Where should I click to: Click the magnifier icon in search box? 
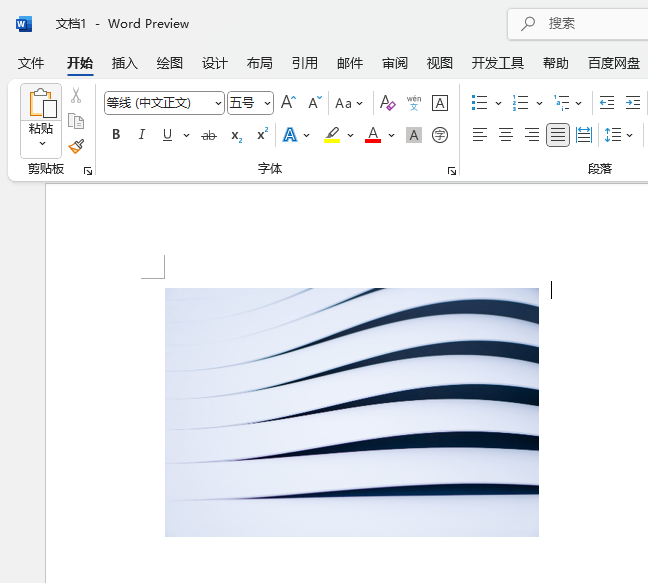point(528,24)
